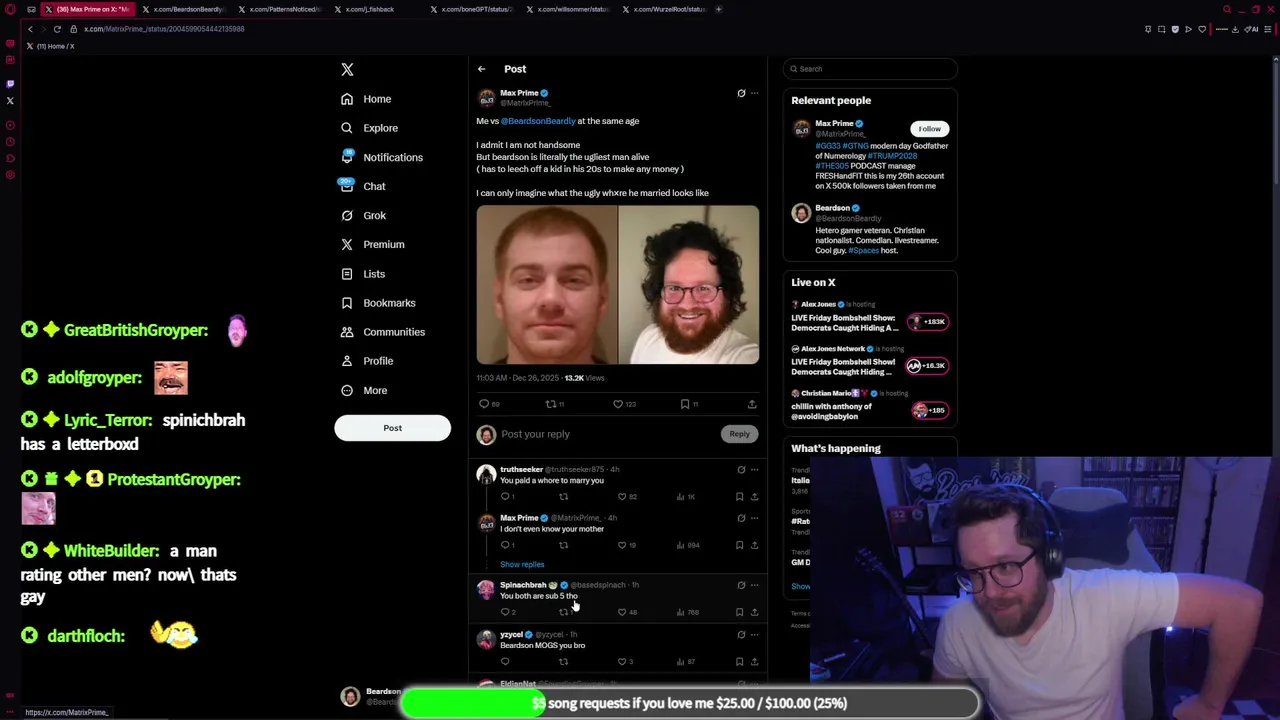The image size is (1280, 720).
Task: Click Grok icon on Spinachbrah's reply
Action: tap(741, 585)
